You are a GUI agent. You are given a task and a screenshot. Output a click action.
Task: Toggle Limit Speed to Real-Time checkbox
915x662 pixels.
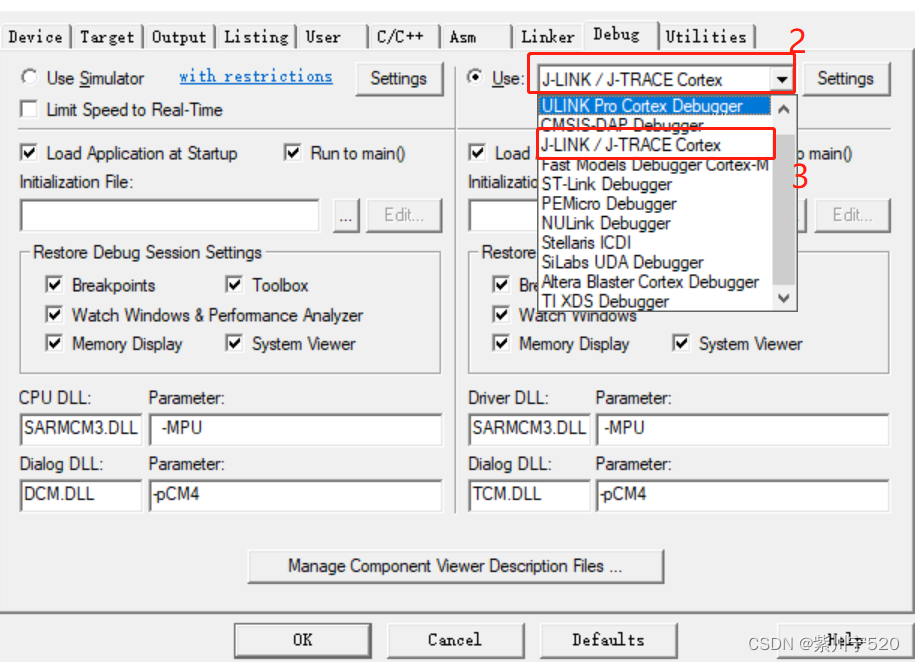point(29,109)
